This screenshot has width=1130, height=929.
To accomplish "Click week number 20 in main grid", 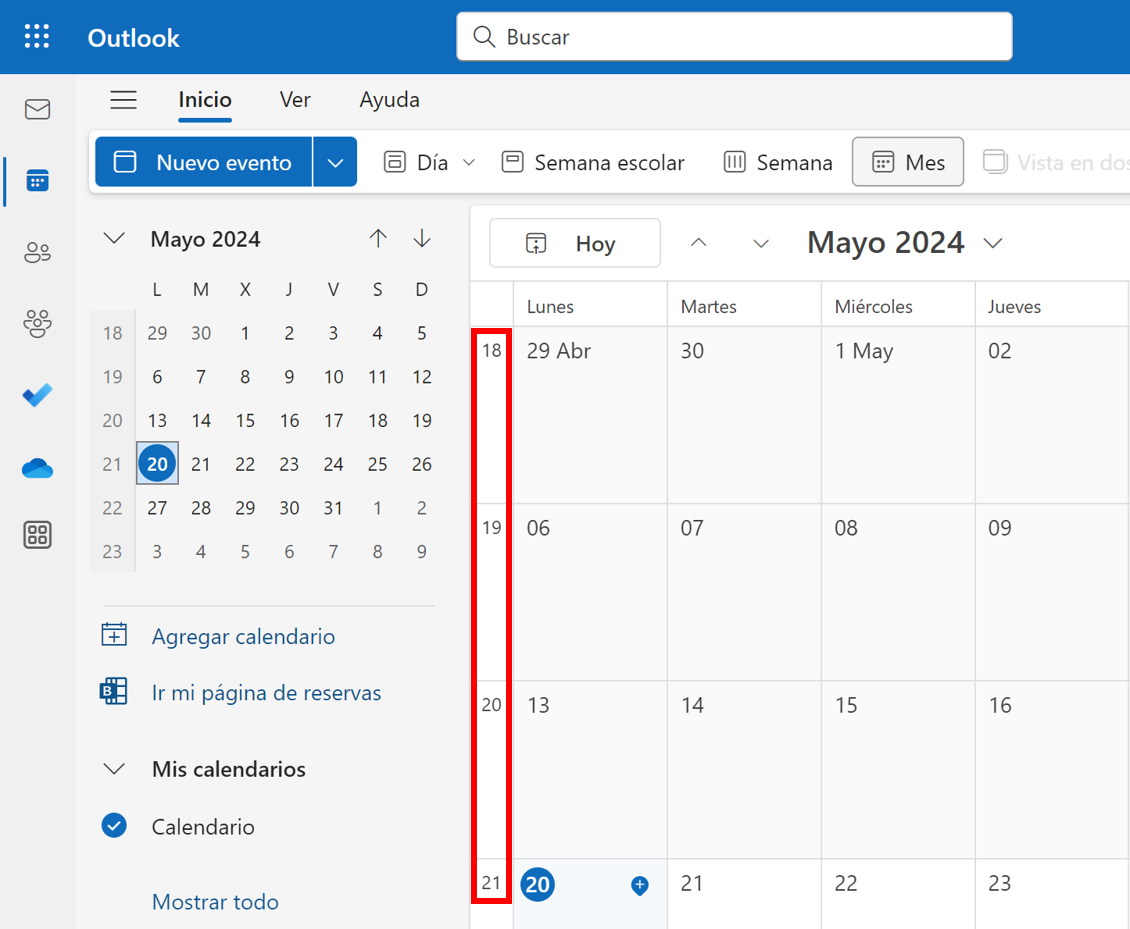I will [491, 705].
